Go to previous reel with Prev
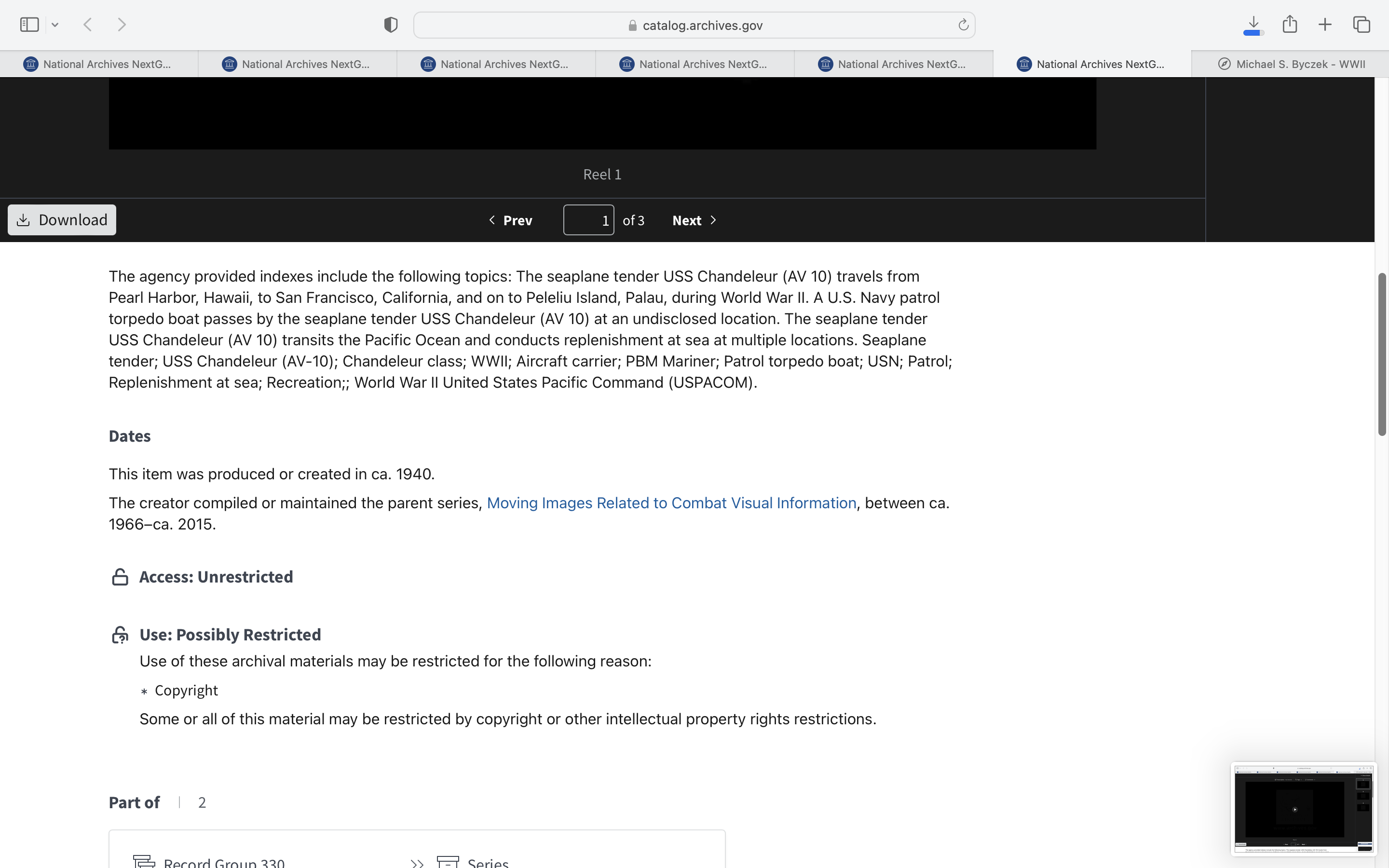This screenshot has width=1389, height=868. pos(511,220)
